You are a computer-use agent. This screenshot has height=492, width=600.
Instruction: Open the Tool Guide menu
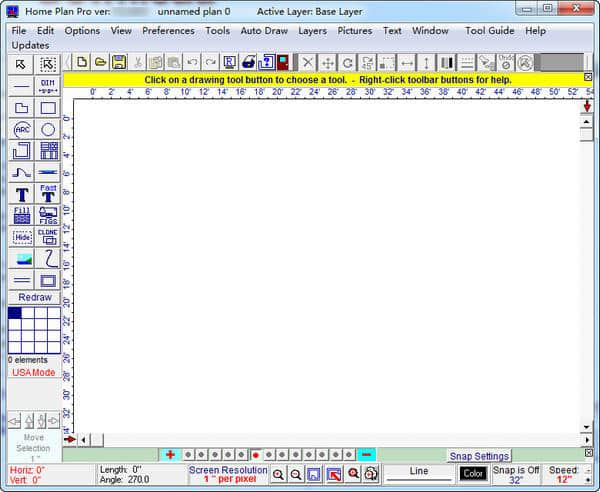point(489,31)
